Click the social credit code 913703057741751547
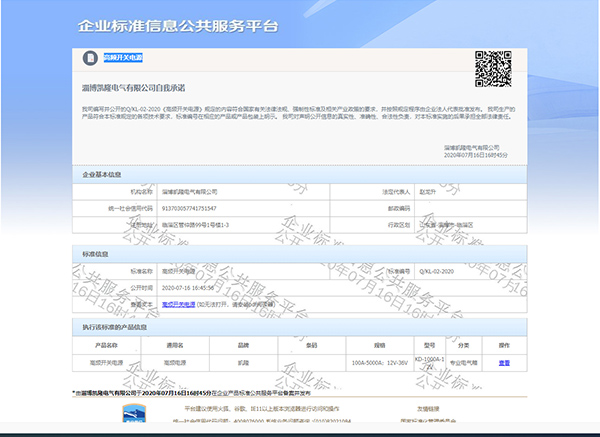This screenshot has width=600, height=437. click(196, 208)
